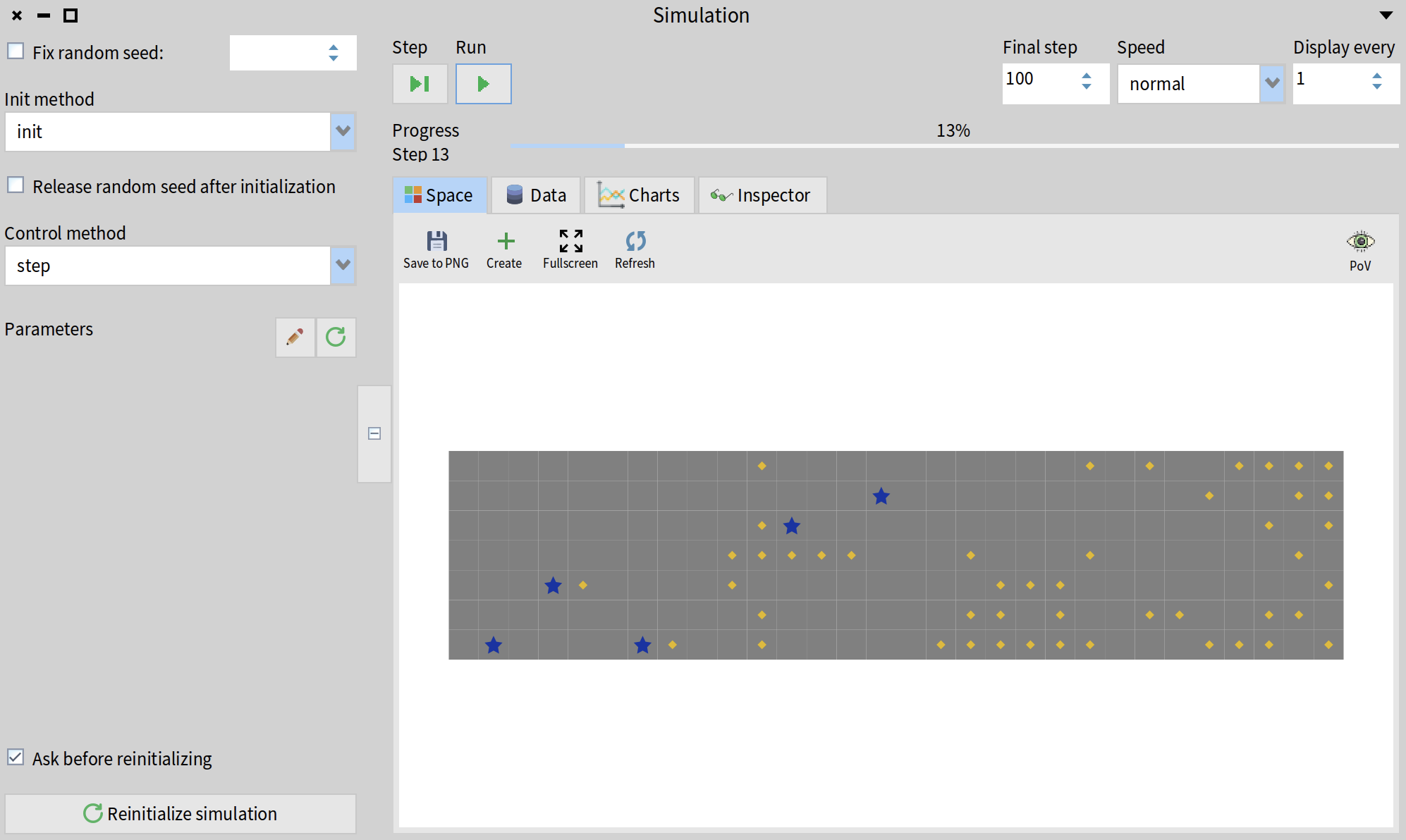Open the Inspector tab
This screenshot has height=840, width=1406.
click(762, 195)
